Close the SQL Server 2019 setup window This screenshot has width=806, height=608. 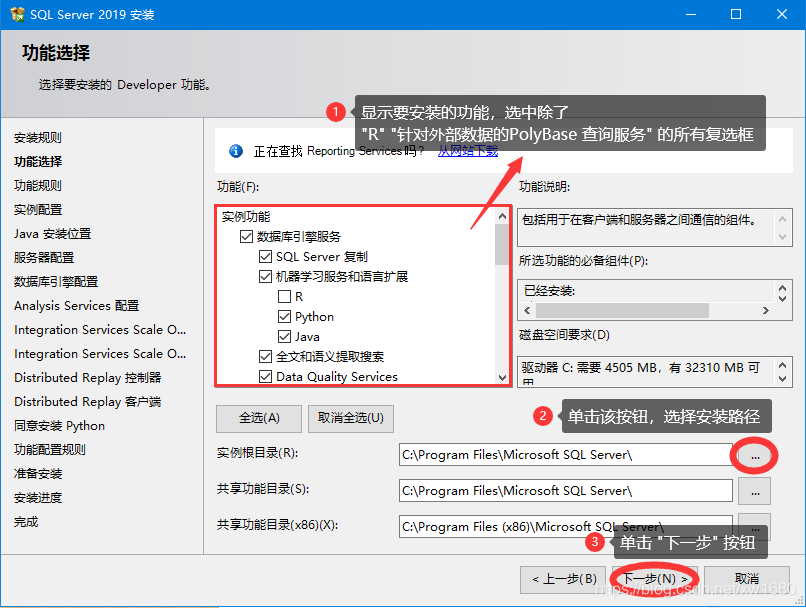pos(782,14)
